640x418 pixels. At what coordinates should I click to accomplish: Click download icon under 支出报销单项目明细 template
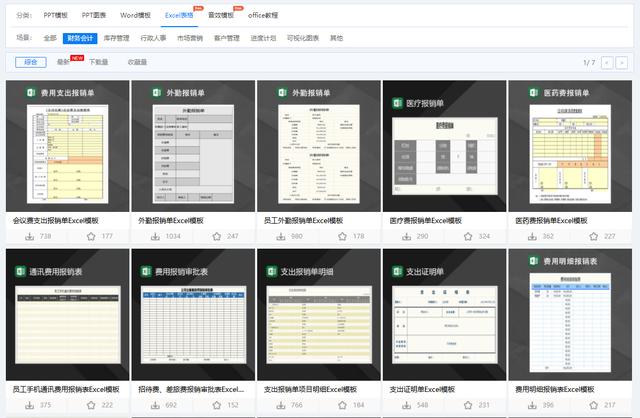(x=280, y=405)
